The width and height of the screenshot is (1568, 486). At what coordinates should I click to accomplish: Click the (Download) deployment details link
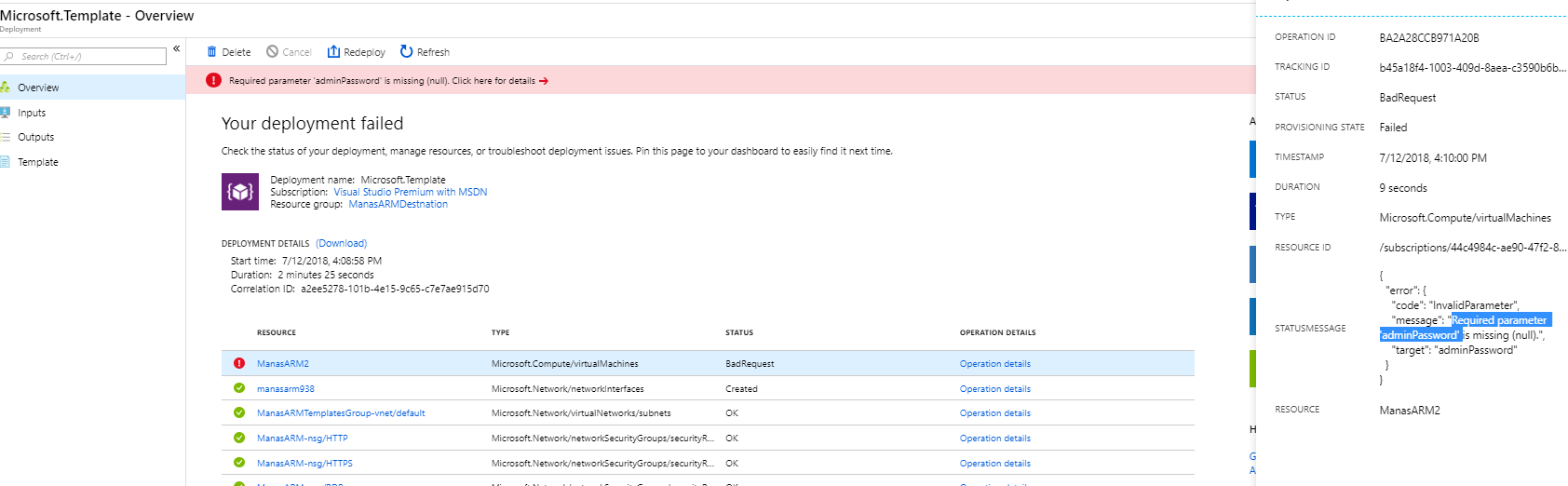tap(341, 243)
